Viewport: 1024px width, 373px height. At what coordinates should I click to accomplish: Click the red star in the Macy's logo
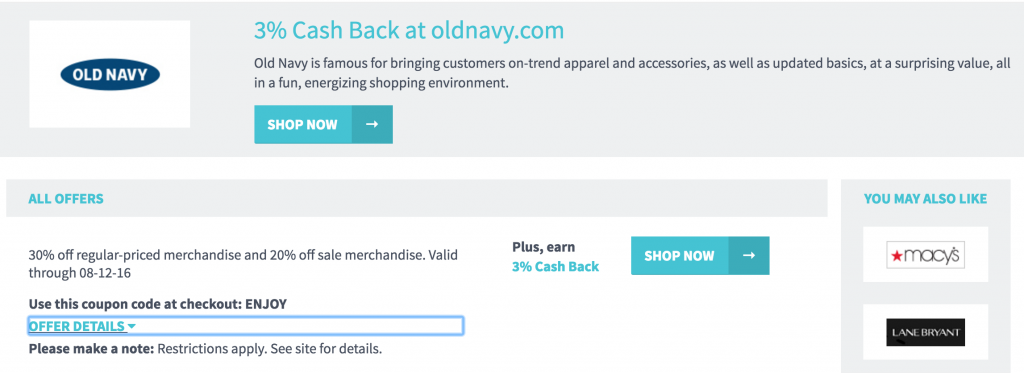tap(895, 256)
